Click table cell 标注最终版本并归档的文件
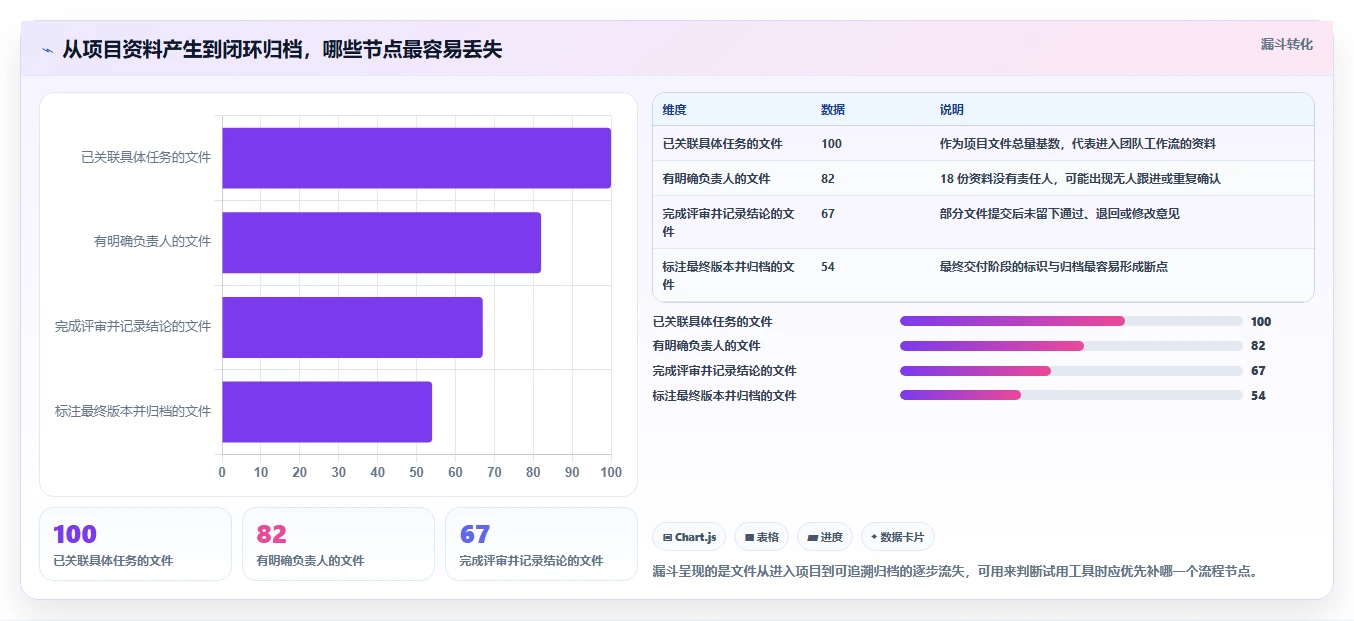 tap(729, 275)
